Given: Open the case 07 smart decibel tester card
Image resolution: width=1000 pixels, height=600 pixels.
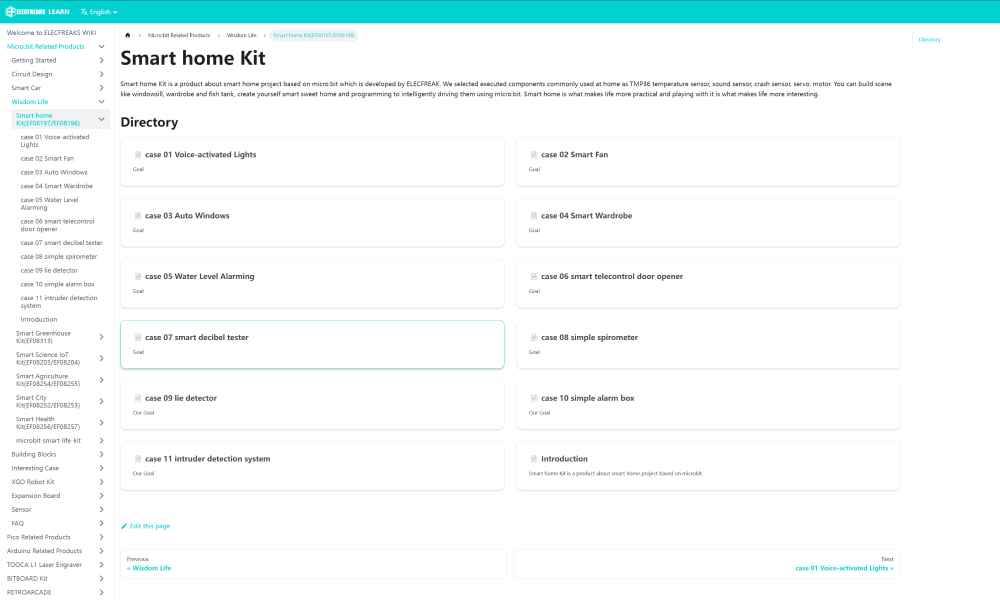Looking at the screenshot, I should click(311, 344).
